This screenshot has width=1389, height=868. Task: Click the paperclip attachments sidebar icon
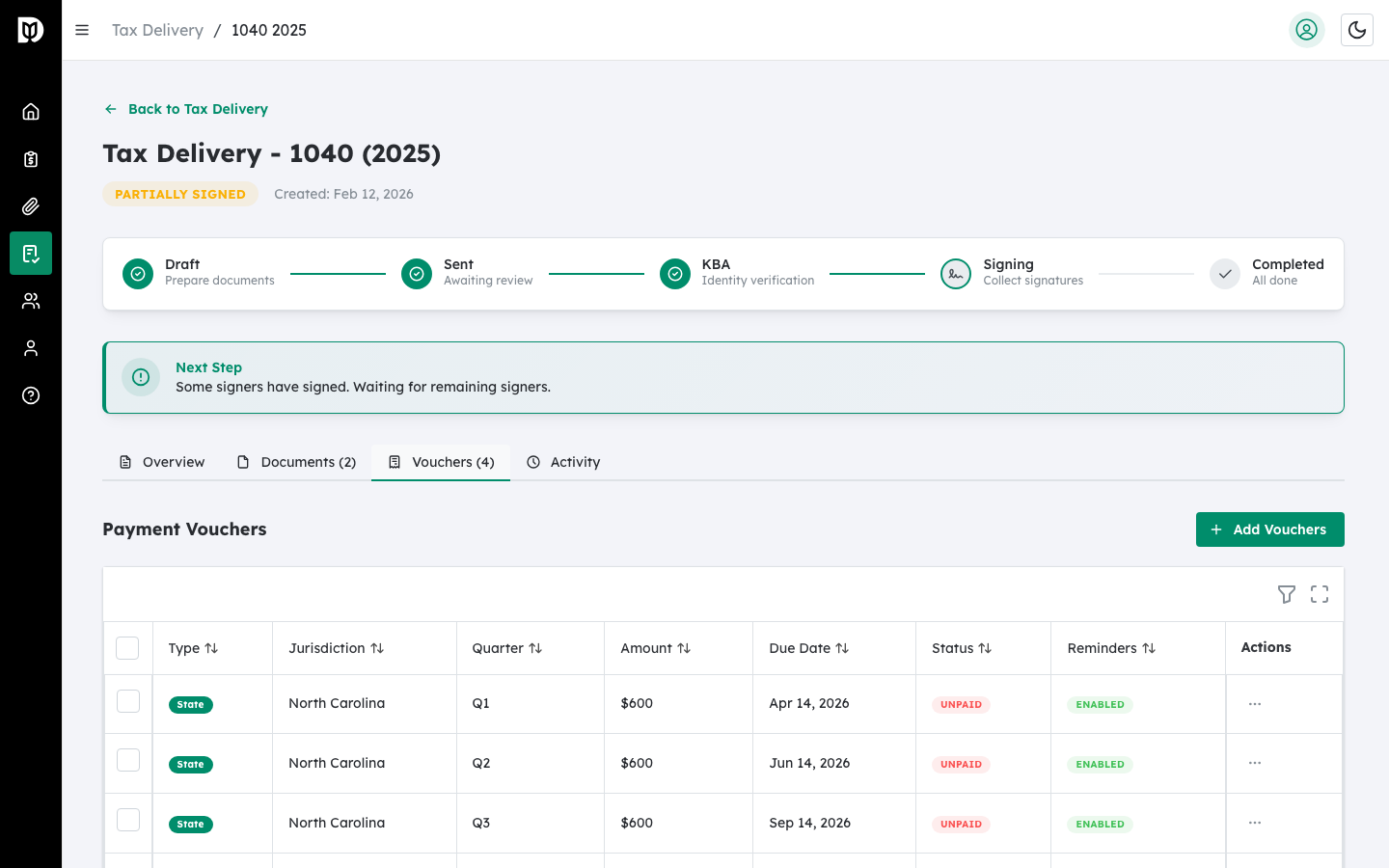tap(31, 206)
